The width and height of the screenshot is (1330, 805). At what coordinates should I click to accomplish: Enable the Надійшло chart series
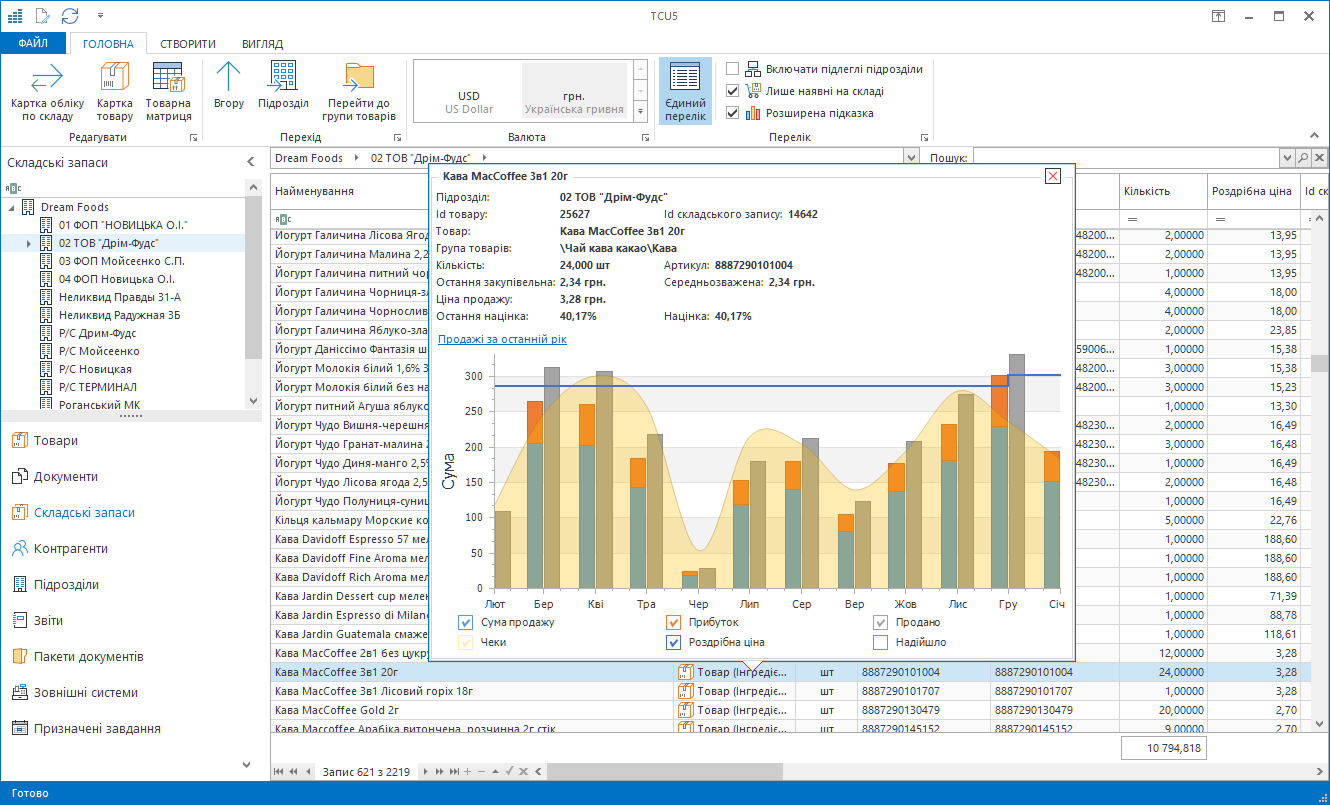click(x=881, y=642)
